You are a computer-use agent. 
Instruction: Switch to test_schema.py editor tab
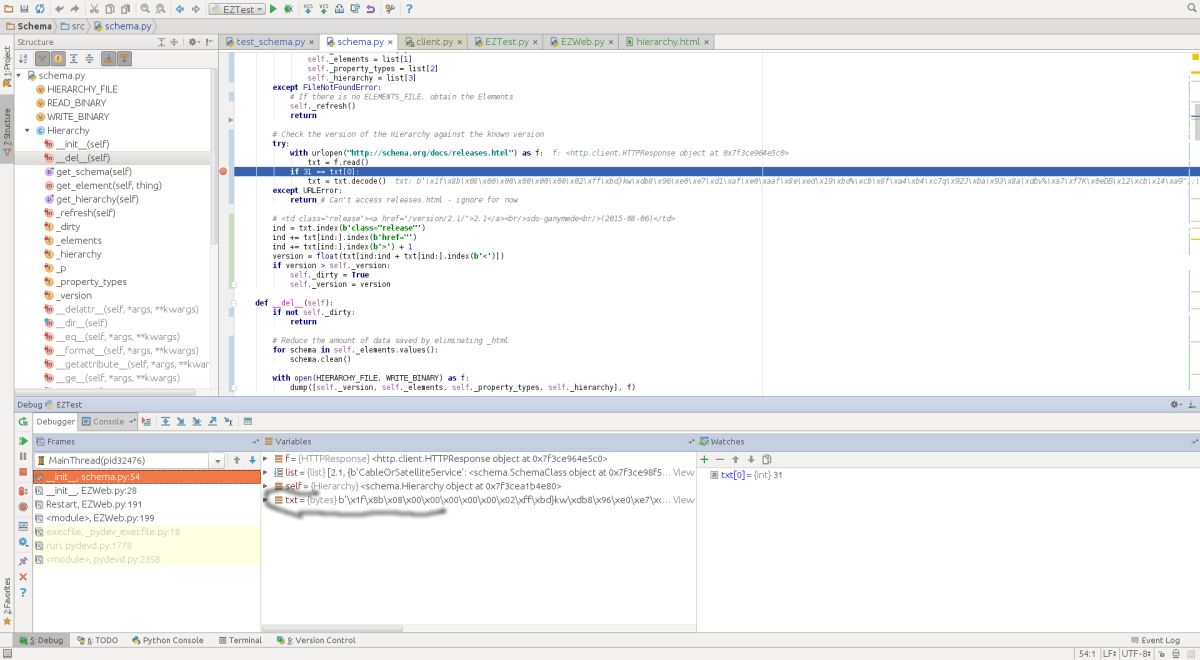click(270, 42)
